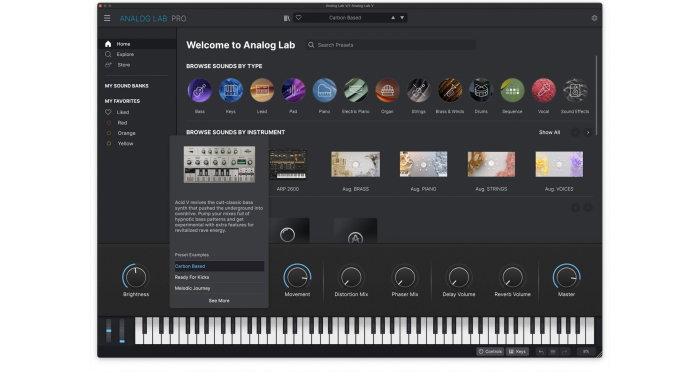The image size is (700, 372).
Task: Select the Acid V instrument thumbnail
Action: (219, 164)
